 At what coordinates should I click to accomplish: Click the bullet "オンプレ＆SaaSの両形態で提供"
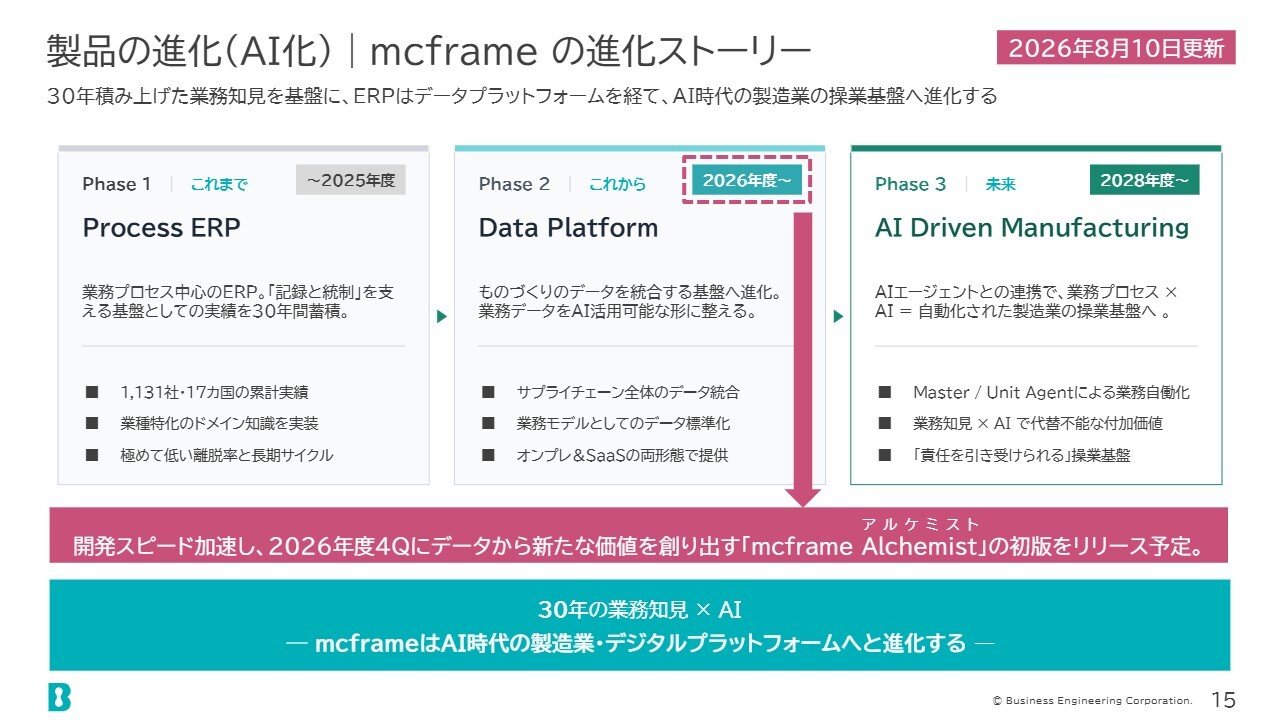point(622,455)
